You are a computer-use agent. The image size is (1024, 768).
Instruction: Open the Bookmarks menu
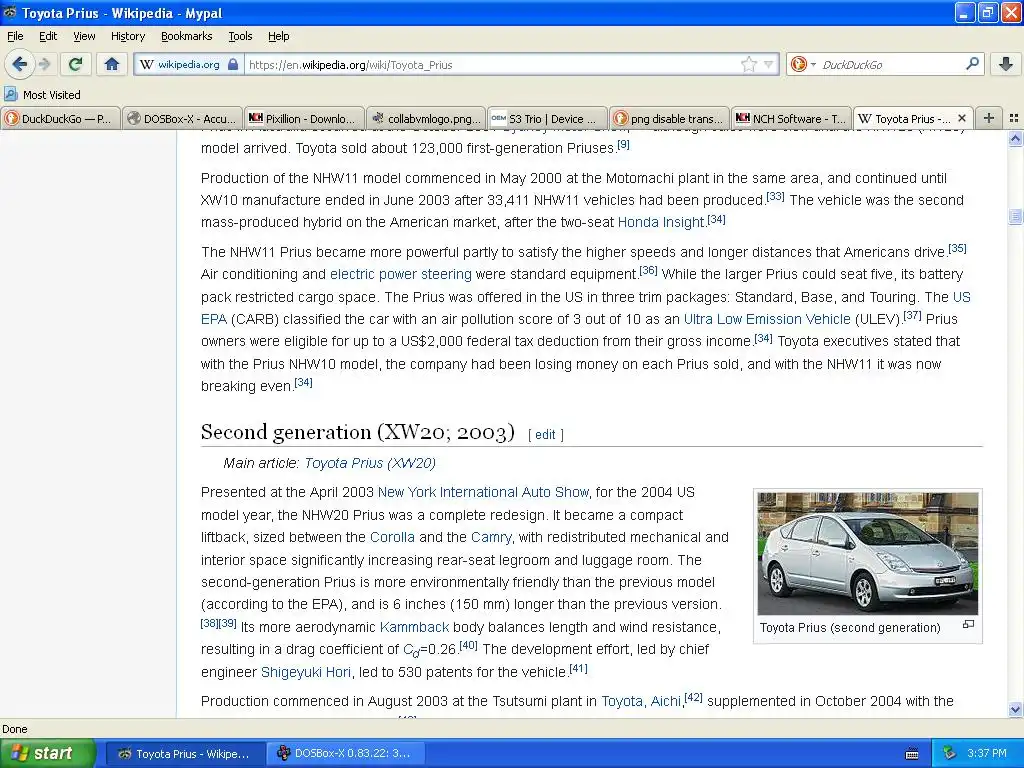pos(186,37)
